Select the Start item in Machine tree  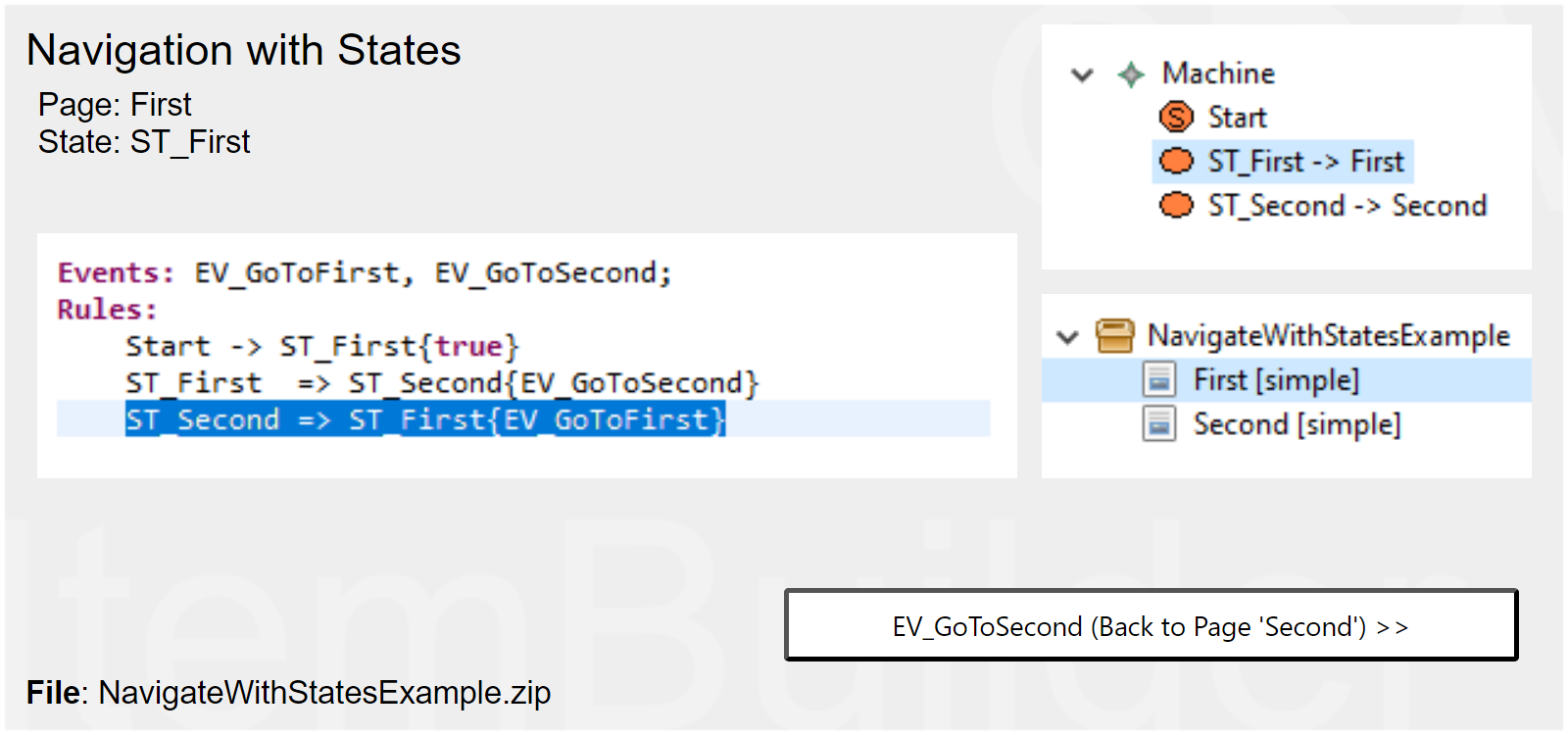1237,118
